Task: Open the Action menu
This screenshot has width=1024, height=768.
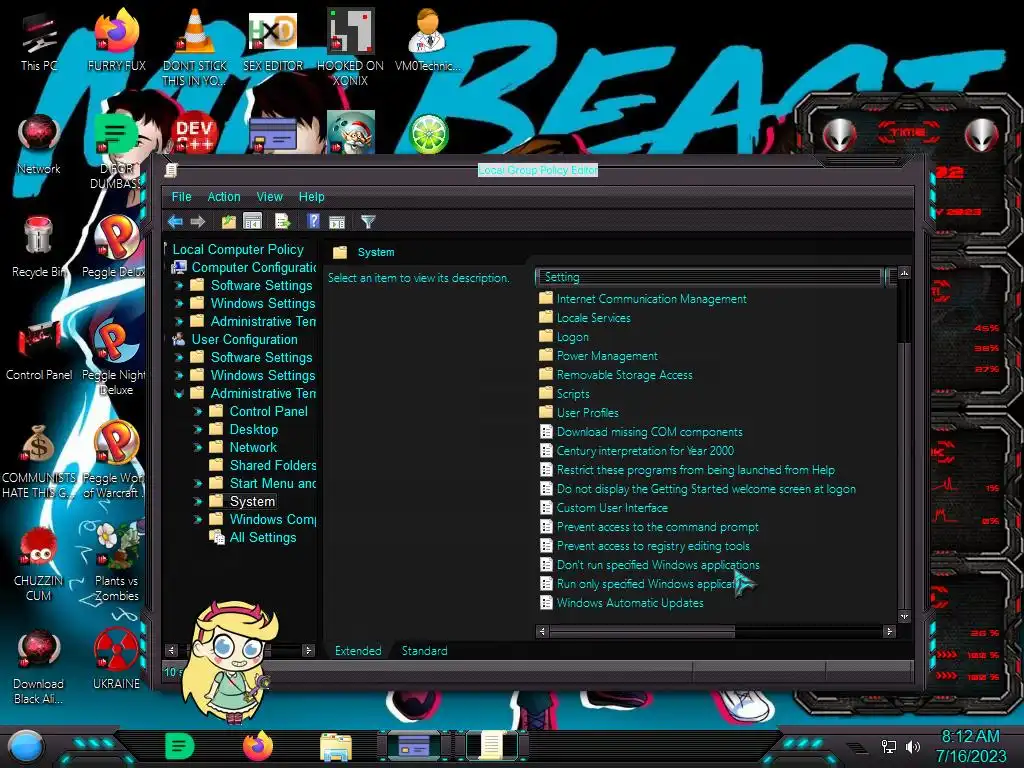Action: pyautogui.click(x=224, y=197)
